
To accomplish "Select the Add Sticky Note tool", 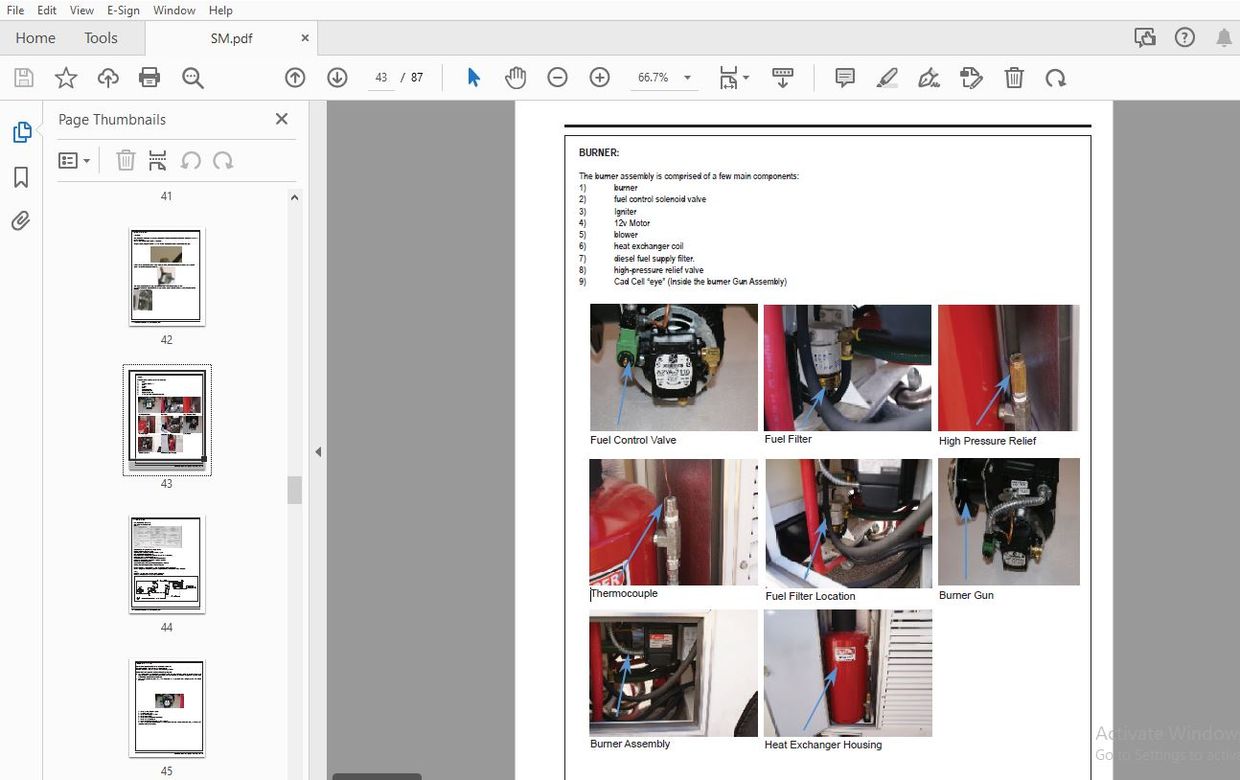I will 844,77.
